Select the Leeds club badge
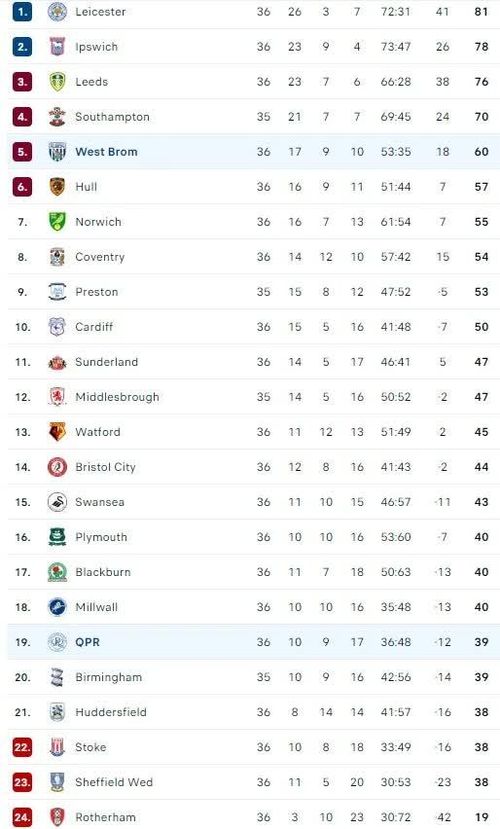The width and height of the screenshot is (500, 829). tap(57, 81)
